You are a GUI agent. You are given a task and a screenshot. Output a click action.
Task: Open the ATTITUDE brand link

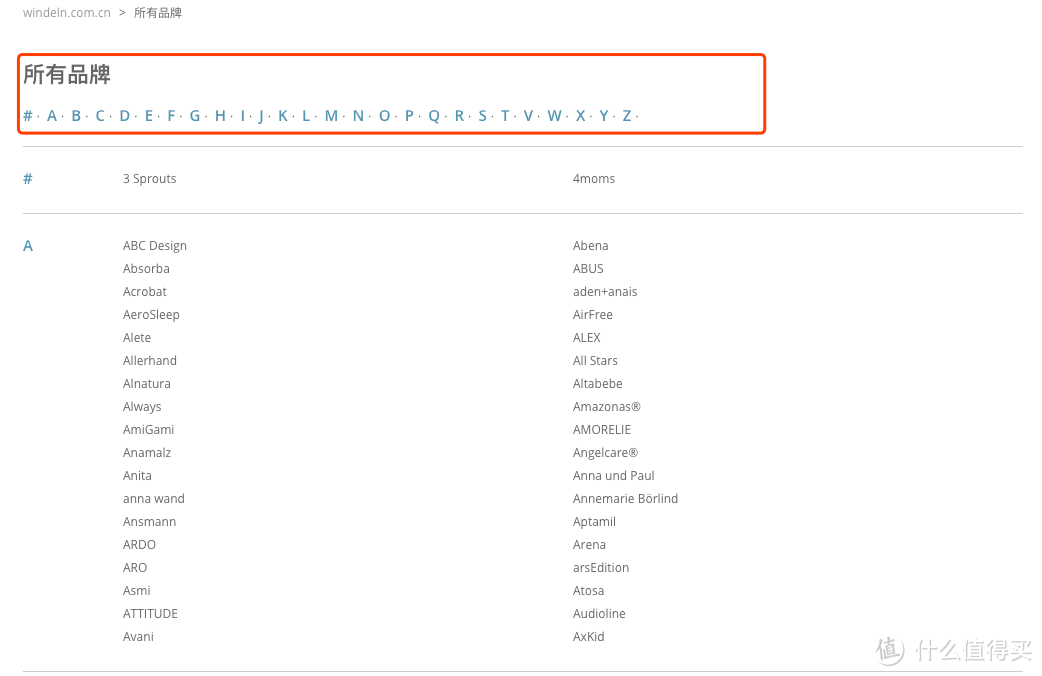[x=150, y=613]
